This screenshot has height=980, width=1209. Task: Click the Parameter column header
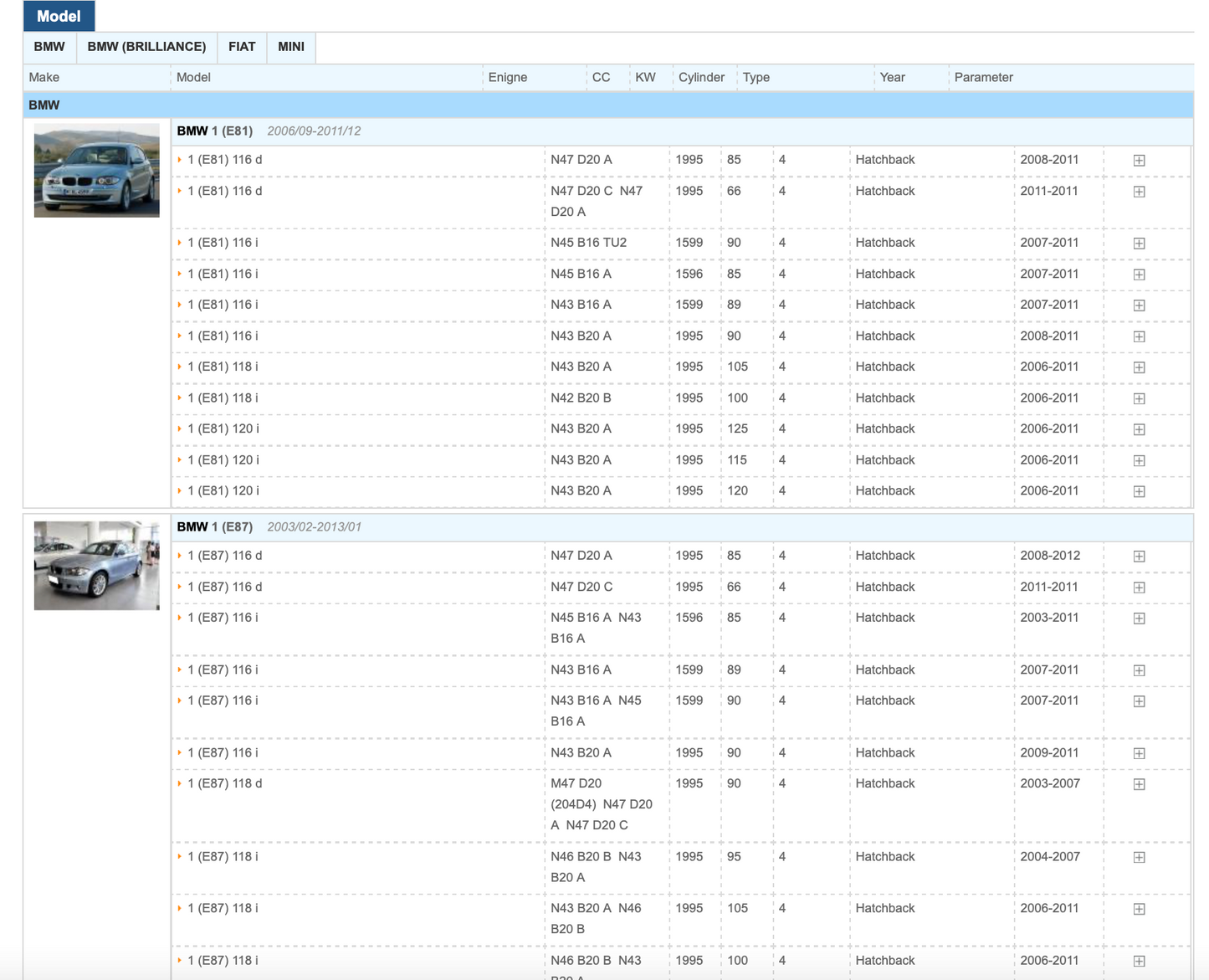click(983, 77)
